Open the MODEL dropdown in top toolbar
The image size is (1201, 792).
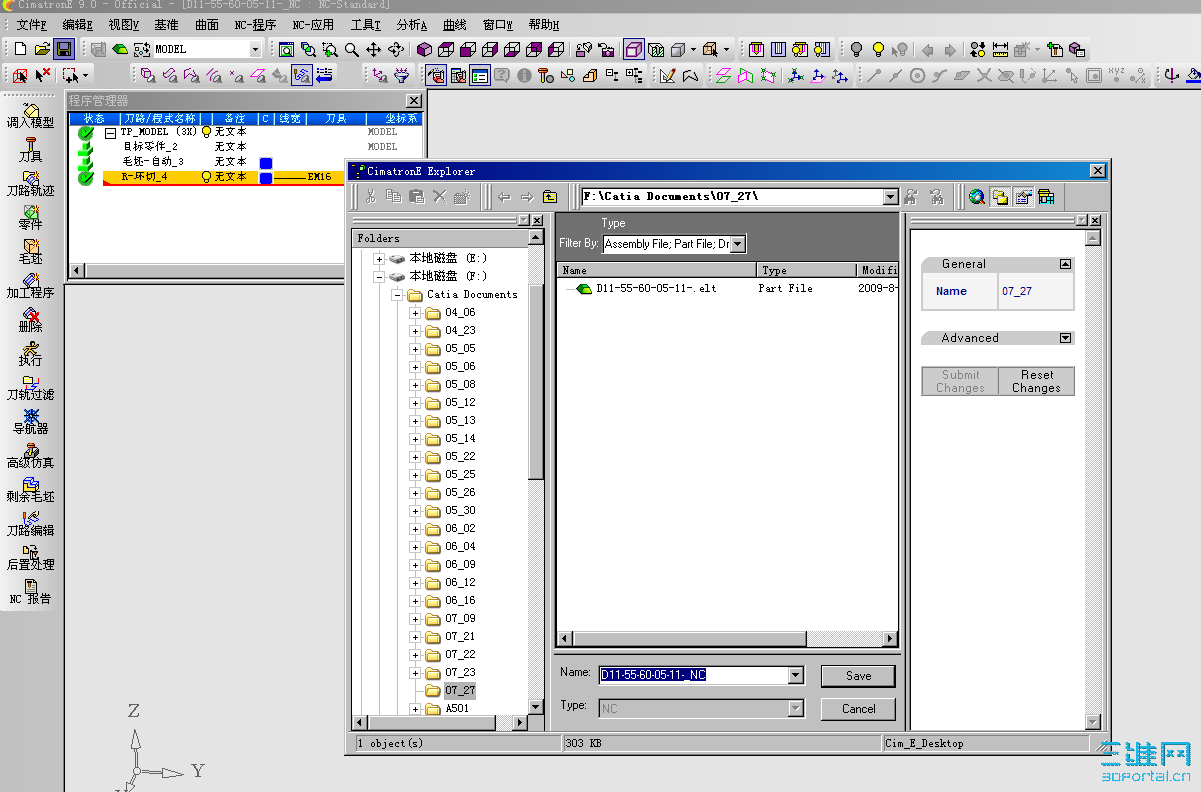click(x=255, y=49)
